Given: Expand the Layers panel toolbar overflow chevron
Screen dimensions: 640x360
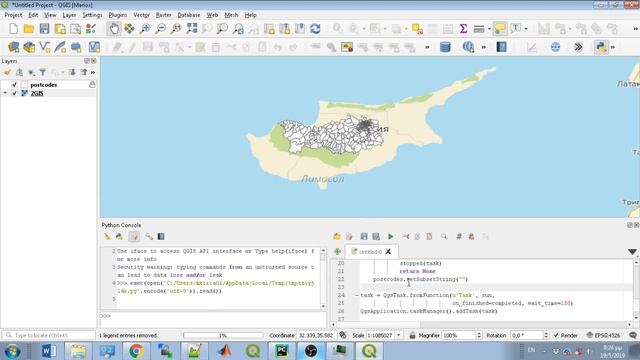Looking at the screenshot, I should (93, 72).
